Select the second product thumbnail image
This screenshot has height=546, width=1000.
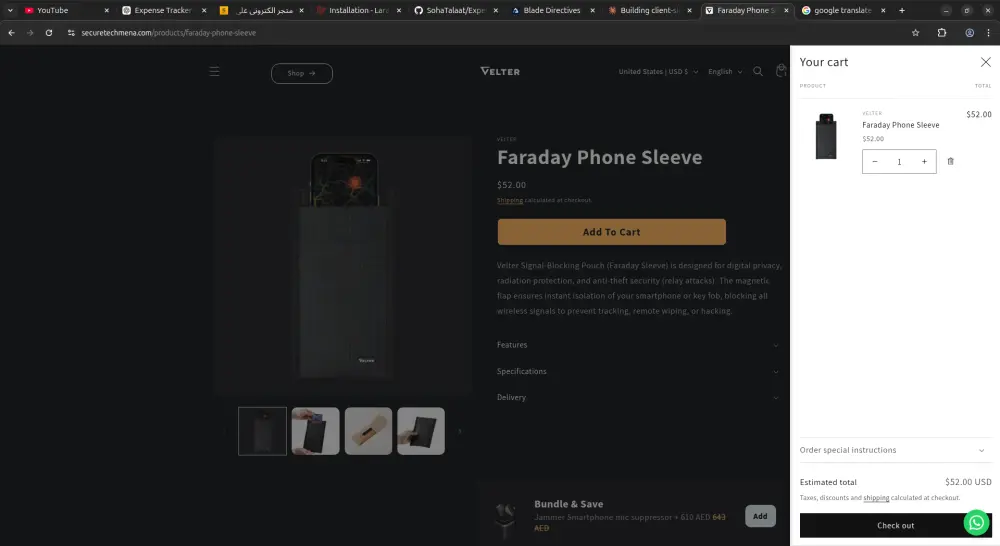pos(316,431)
